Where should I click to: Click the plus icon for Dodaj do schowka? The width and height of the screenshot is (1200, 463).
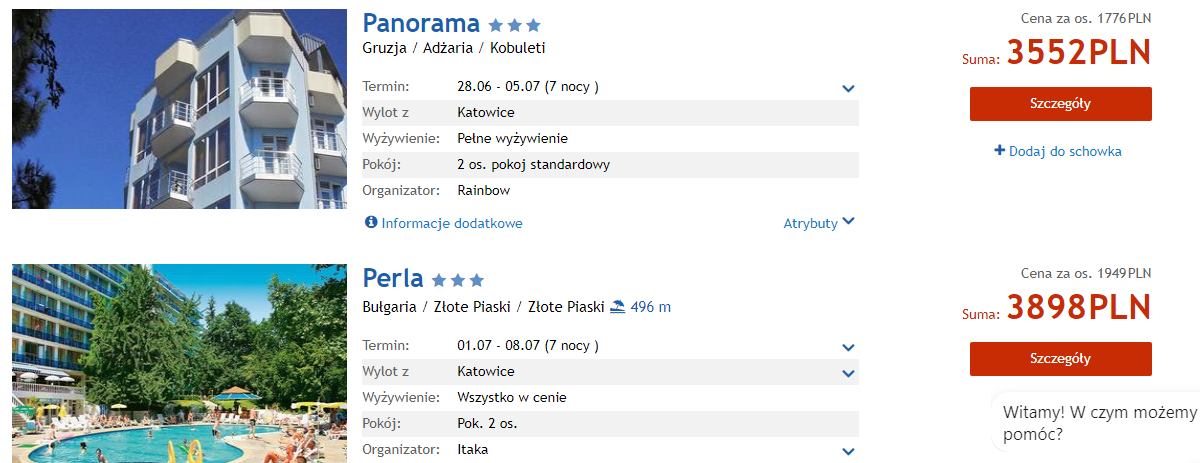pos(999,151)
